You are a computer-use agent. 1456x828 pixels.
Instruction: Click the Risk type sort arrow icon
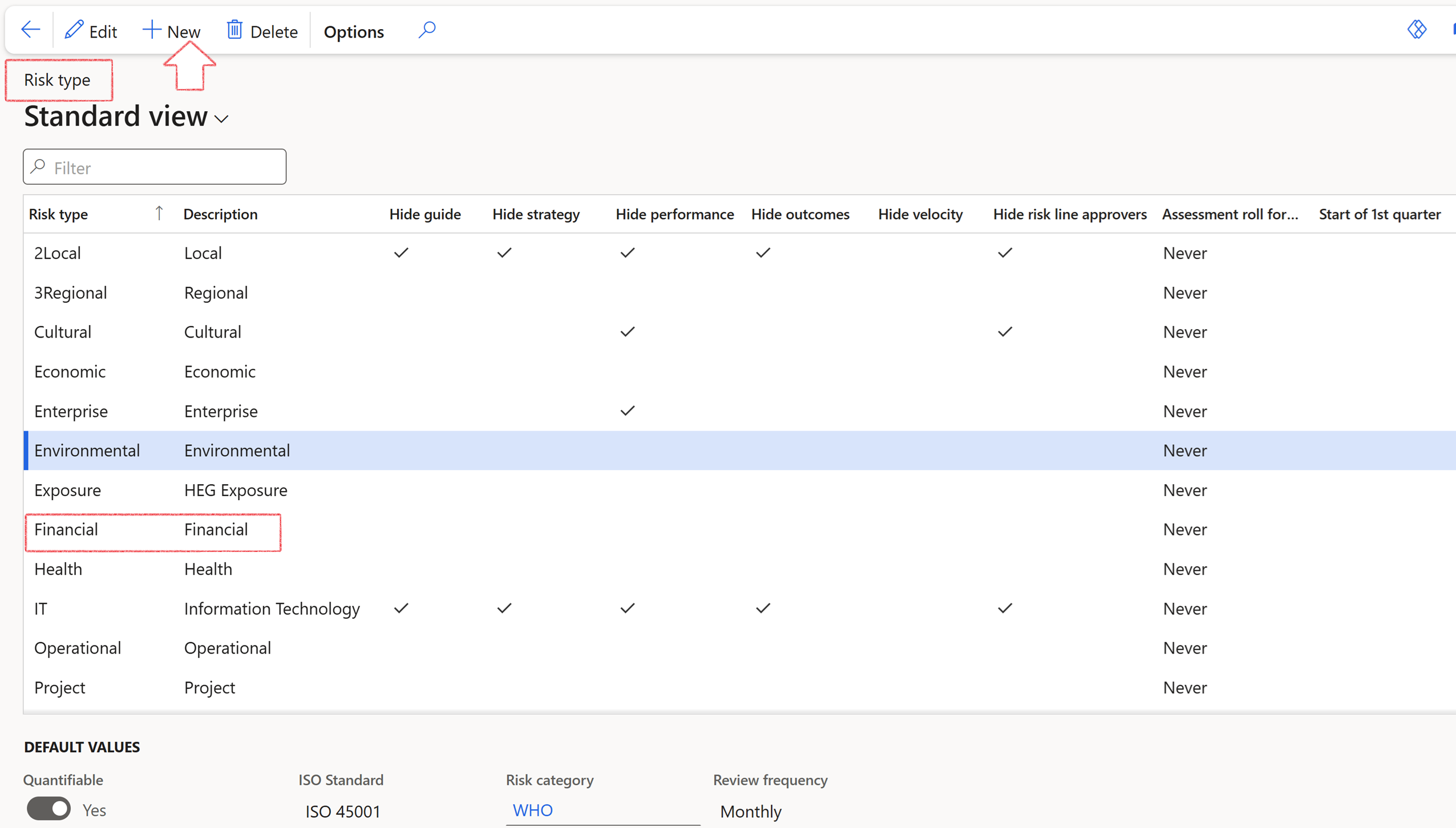pos(159,213)
